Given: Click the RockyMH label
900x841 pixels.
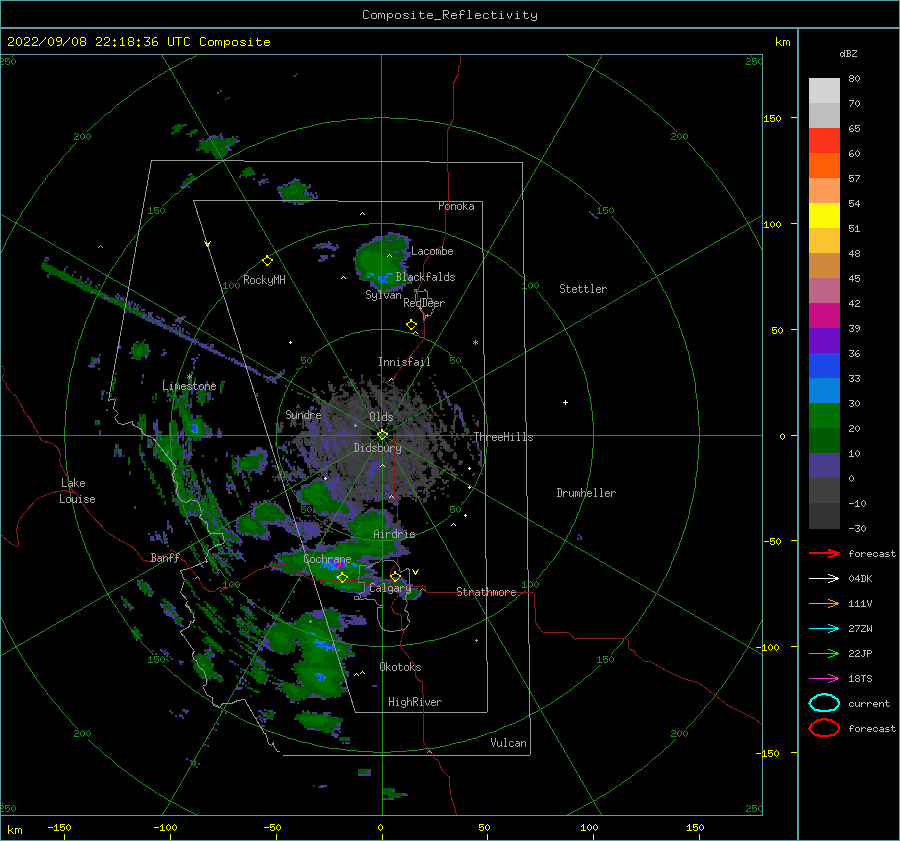Looking at the screenshot, I should [264, 280].
